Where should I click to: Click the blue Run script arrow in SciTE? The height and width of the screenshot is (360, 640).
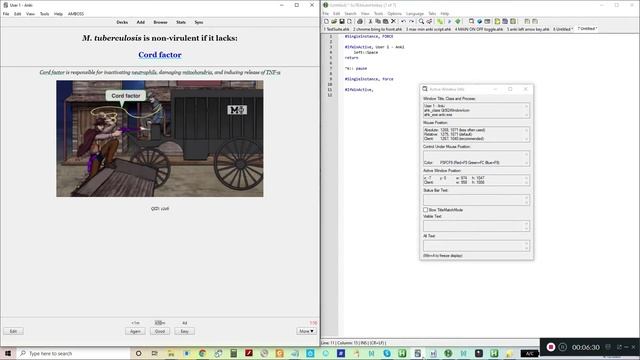coord(449,21)
